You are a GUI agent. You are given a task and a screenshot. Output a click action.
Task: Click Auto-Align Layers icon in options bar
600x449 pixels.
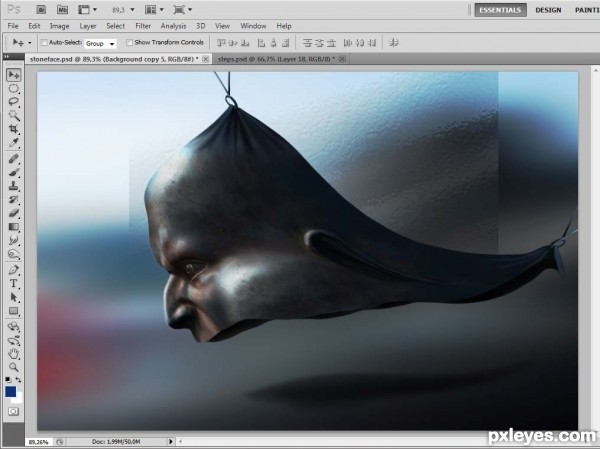tap(393, 42)
